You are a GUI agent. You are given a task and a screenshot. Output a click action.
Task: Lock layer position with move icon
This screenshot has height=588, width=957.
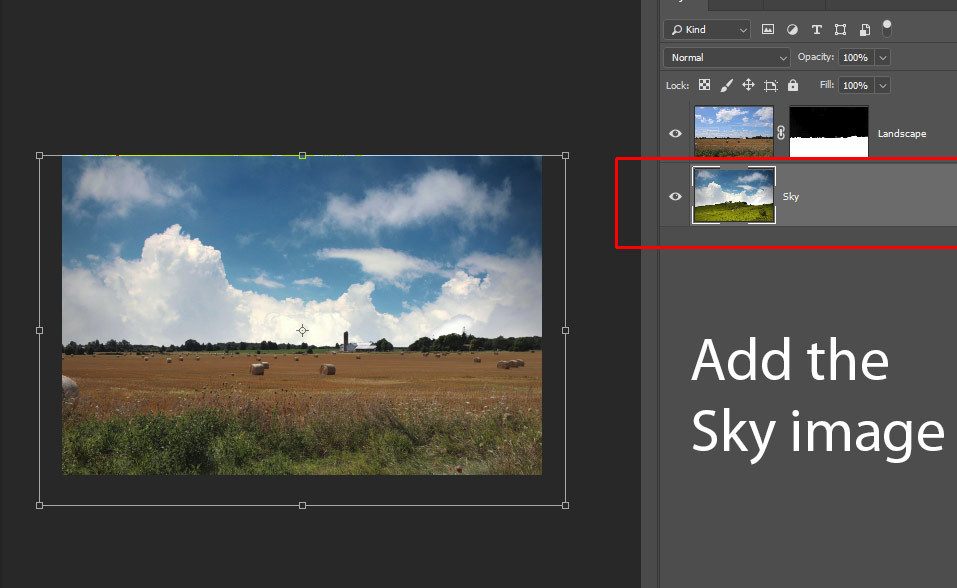point(748,86)
